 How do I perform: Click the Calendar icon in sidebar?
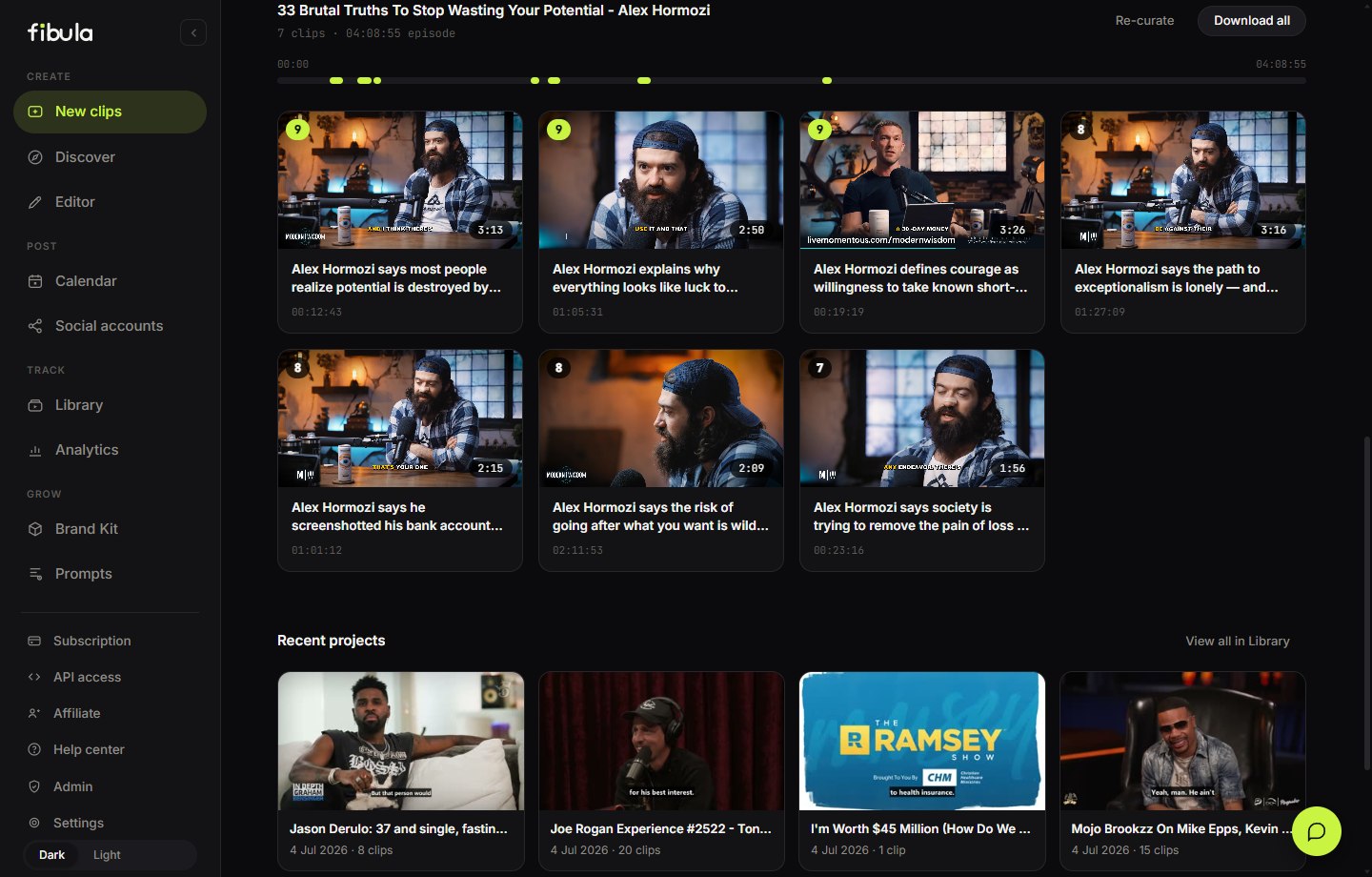tap(35, 281)
